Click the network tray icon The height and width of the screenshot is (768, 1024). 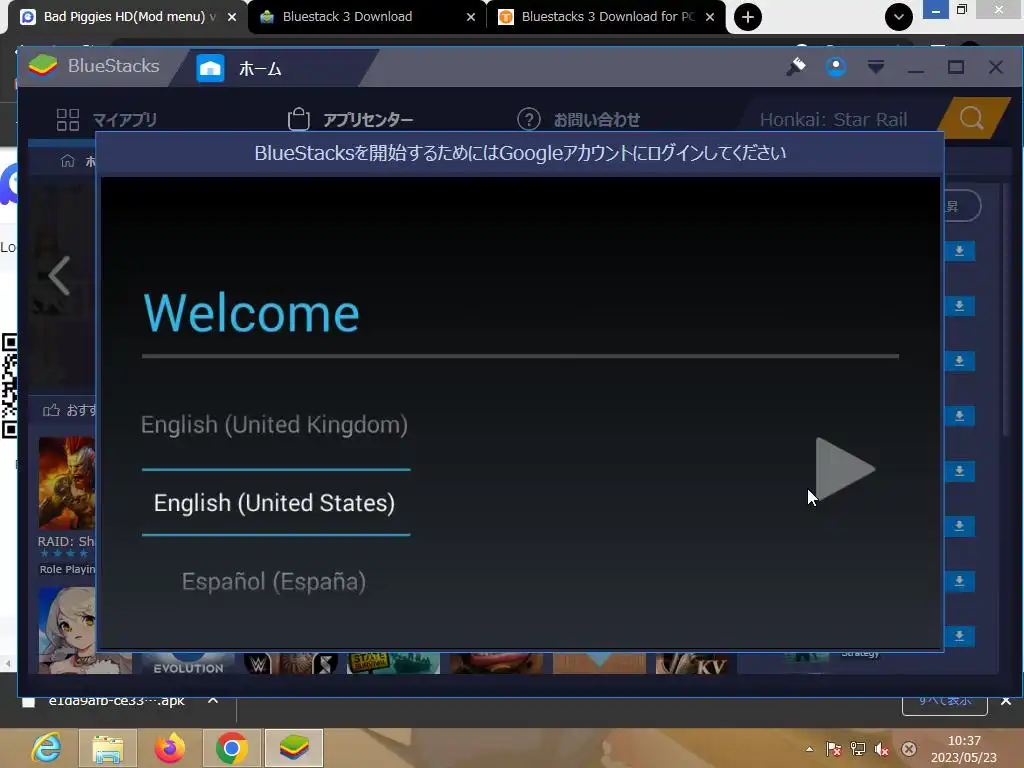[x=858, y=749]
